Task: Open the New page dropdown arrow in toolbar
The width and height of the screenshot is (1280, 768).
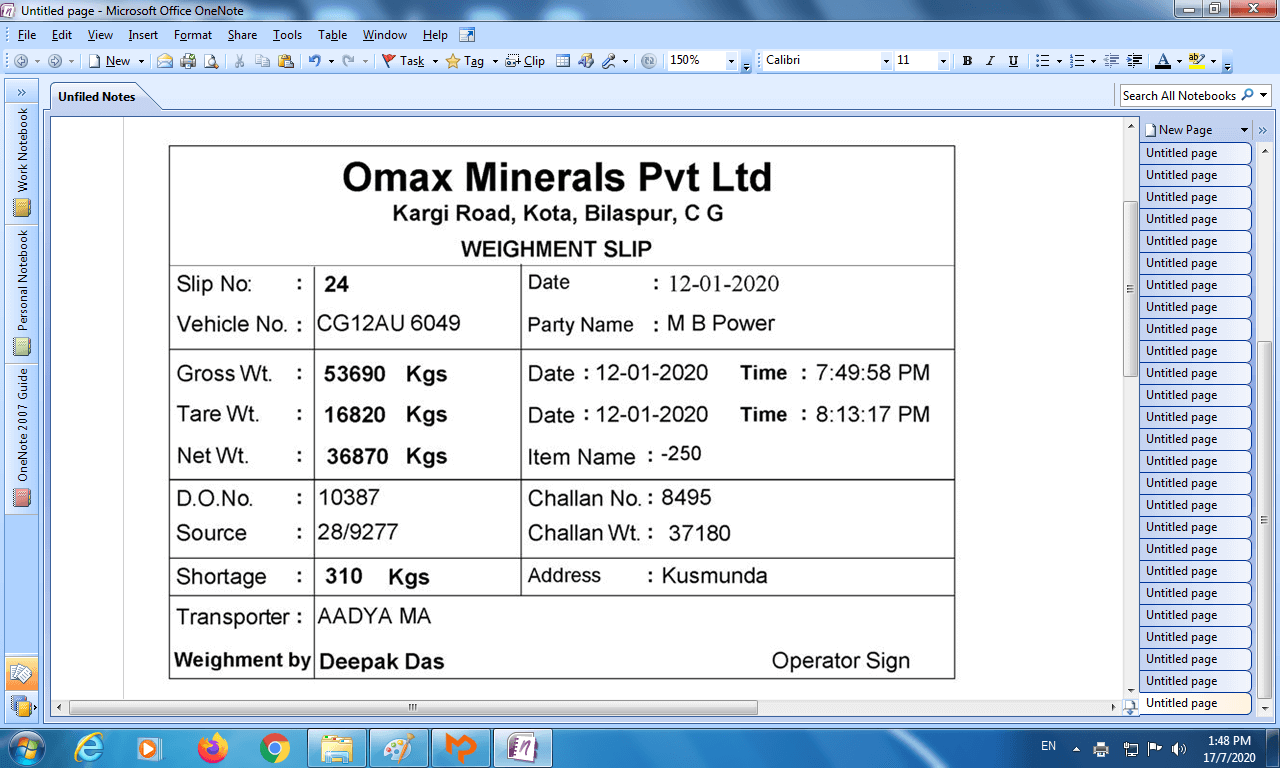Action: pos(141,61)
